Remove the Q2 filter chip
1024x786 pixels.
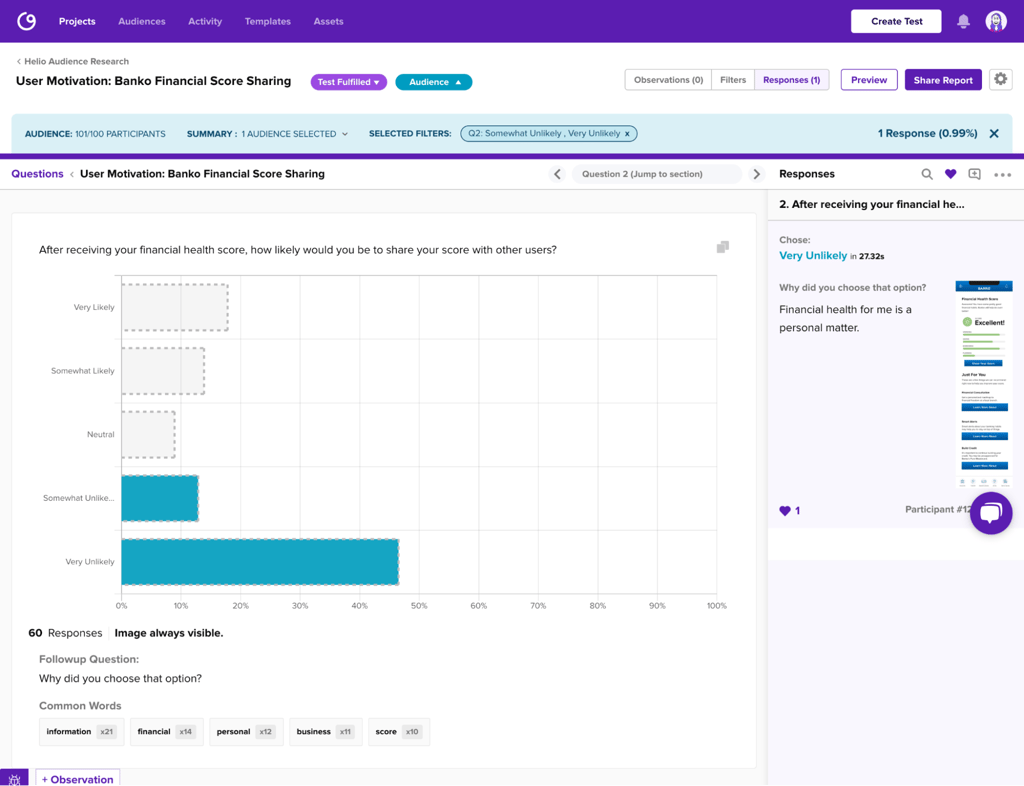pyautogui.click(x=628, y=134)
